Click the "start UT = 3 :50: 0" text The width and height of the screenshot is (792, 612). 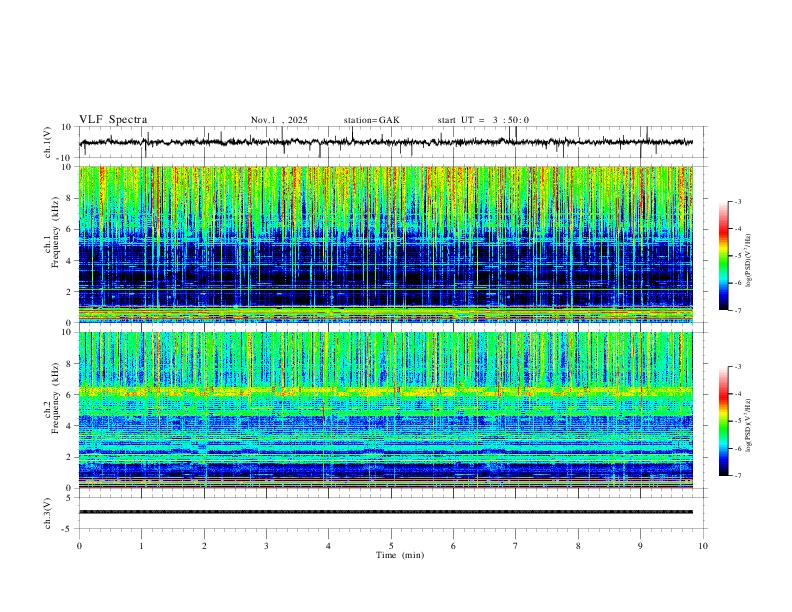click(483, 120)
